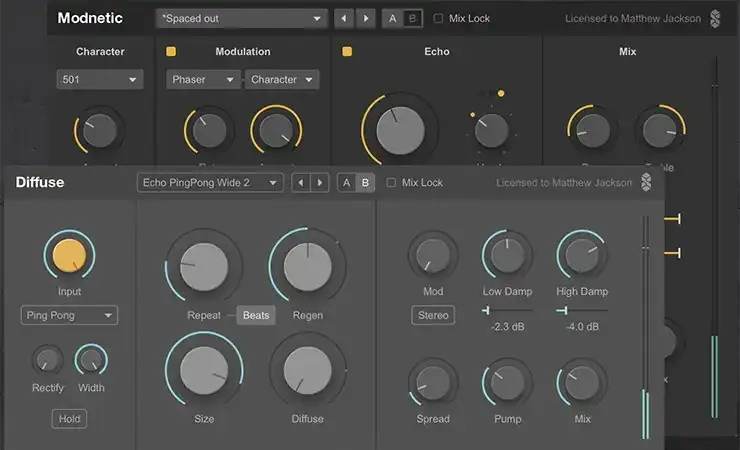Click the Diffuse brand logo icon
740x450 pixels.
click(x=646, y=182)
